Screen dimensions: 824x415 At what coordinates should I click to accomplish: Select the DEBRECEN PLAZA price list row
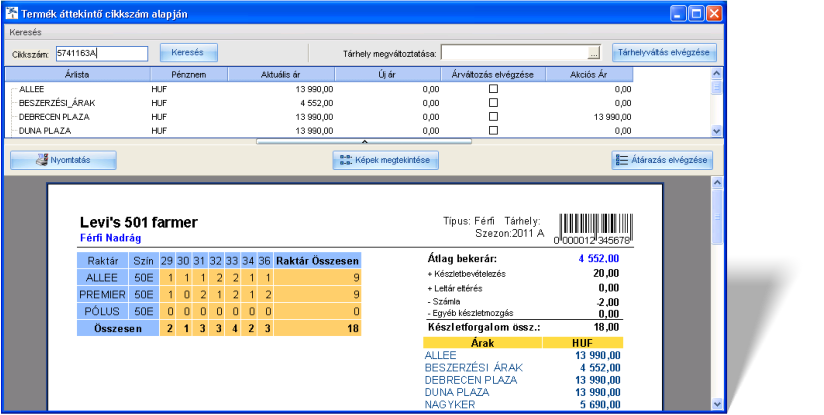point(319,117)
